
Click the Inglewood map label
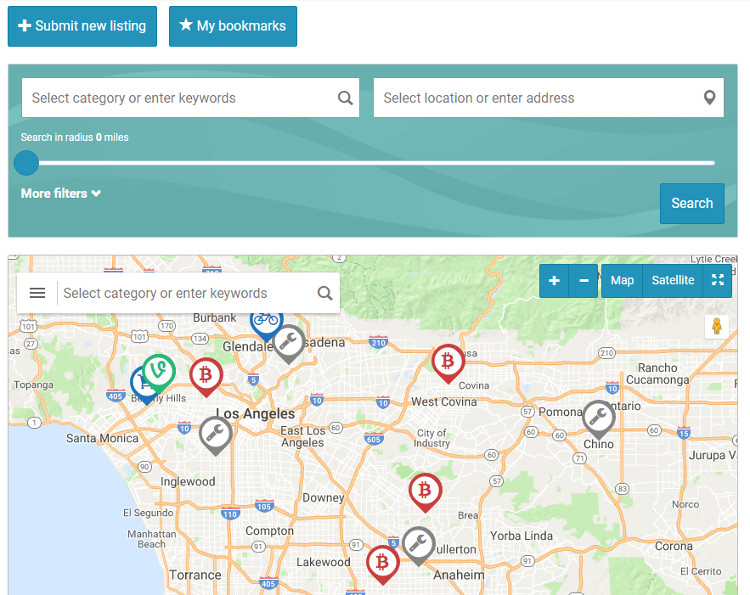coord(188,482)
